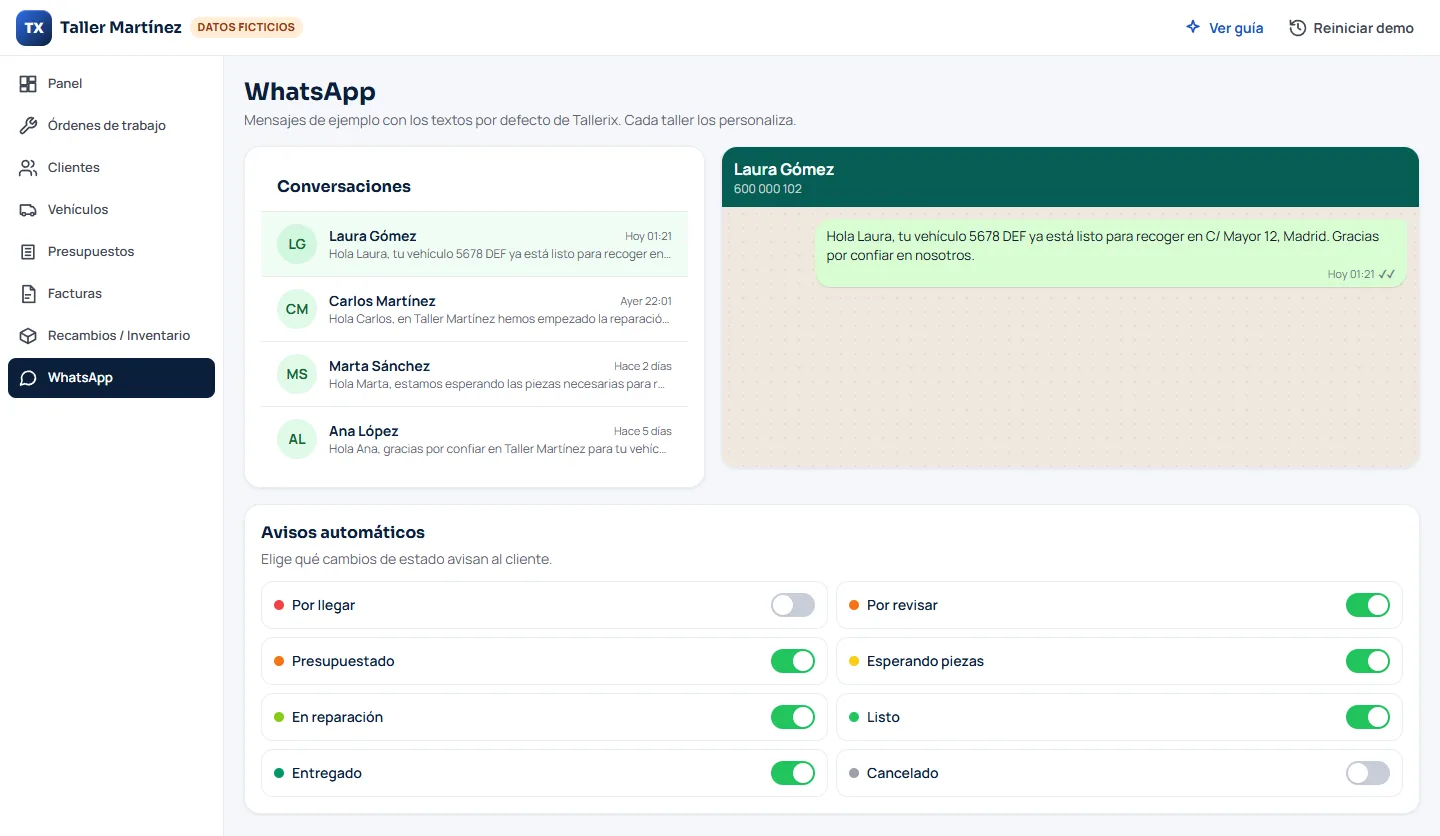Click the document icon for Presupuestos
The width and height of the screenshot is (1440, 836).
tap(28, 252)
